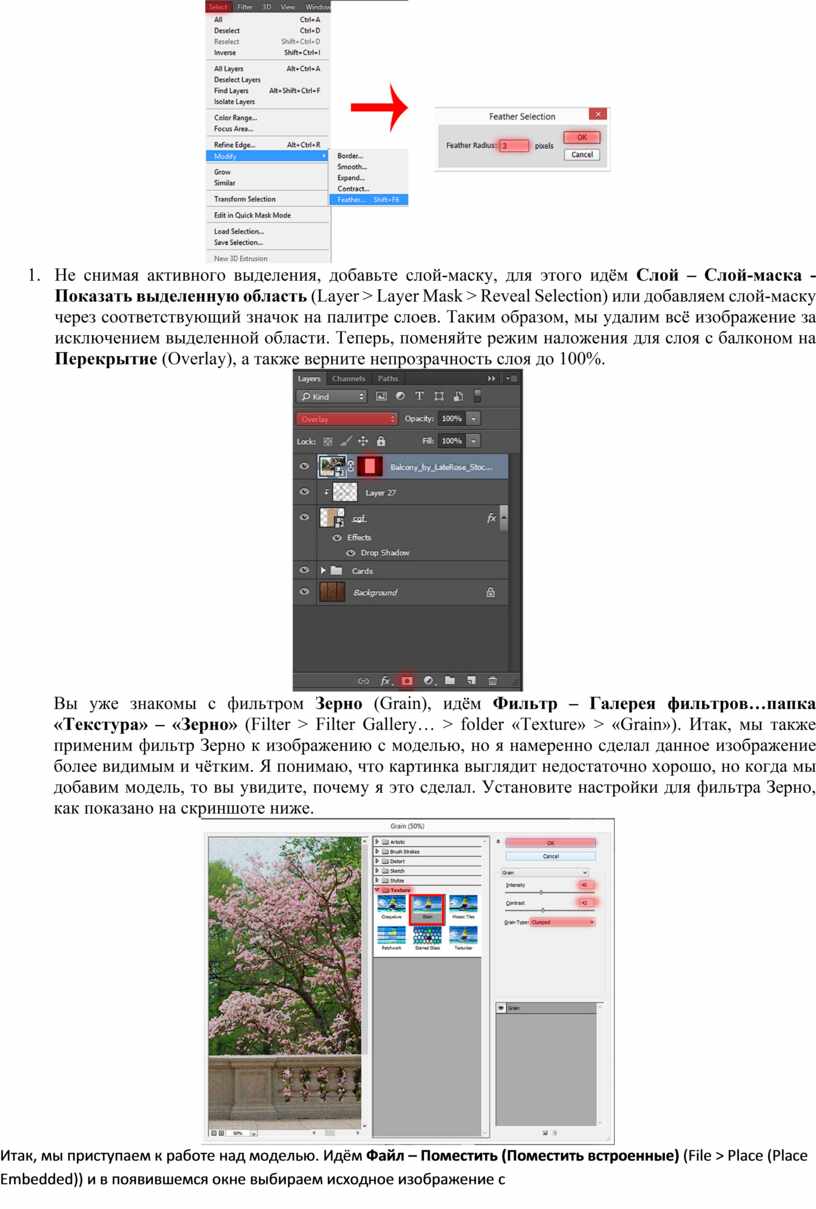Viewport: 816px width, 1209px height.
Task: Select the Stained Glass filter thumbnail
Action: pyautogui.click(x=427, y=939)
